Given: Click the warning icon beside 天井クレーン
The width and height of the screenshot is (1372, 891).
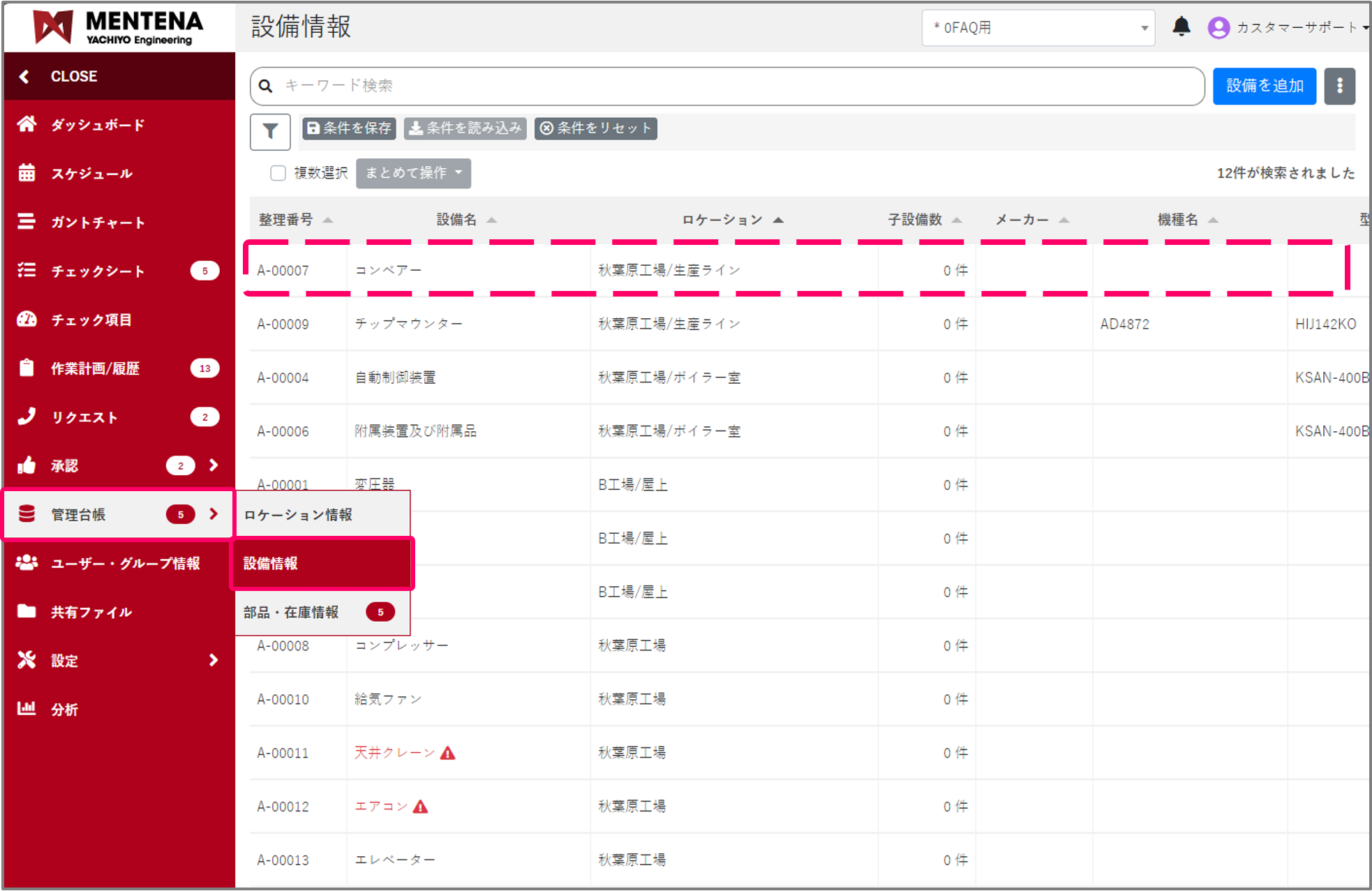Looking at the screenshot, I should [448, 753].
